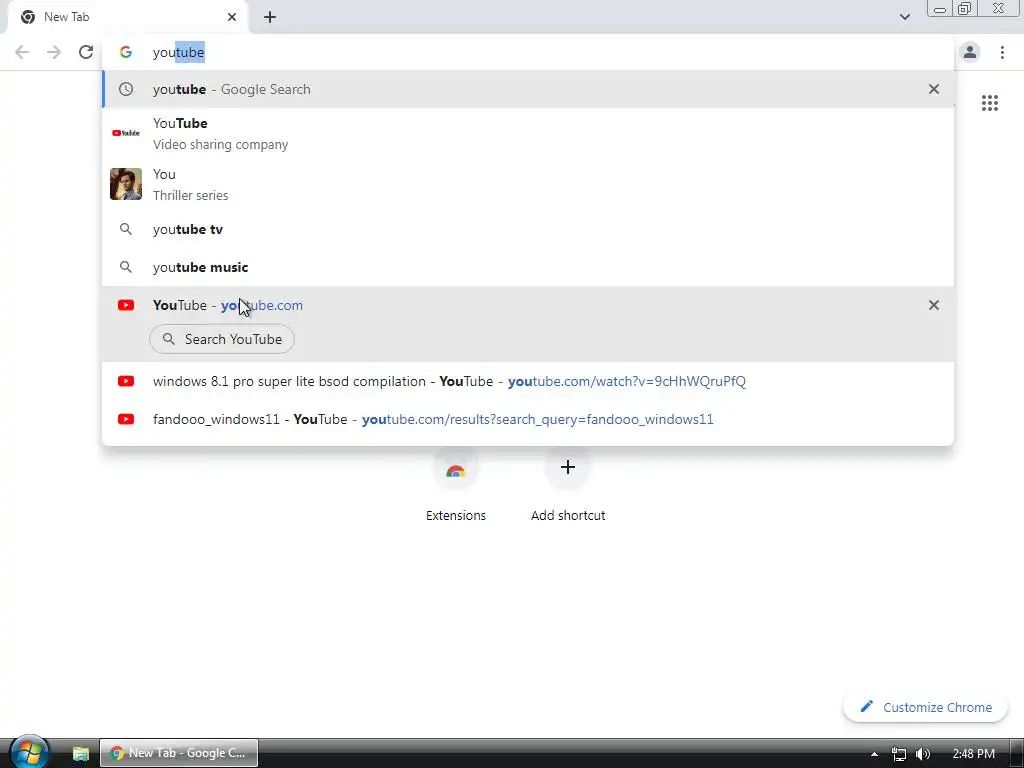Viewport: 1024px width, 768px height.
Task: Close the New Tab tab
Action: click(232, 17)
